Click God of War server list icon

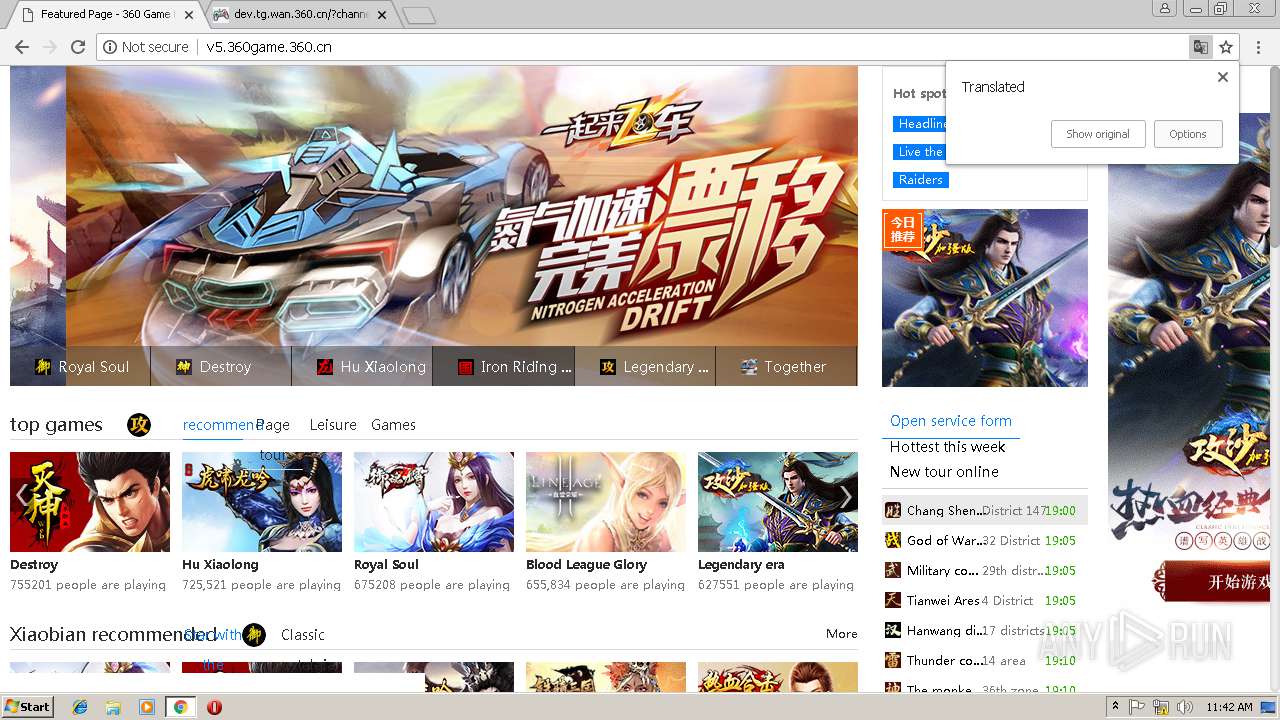coord(893,540)
